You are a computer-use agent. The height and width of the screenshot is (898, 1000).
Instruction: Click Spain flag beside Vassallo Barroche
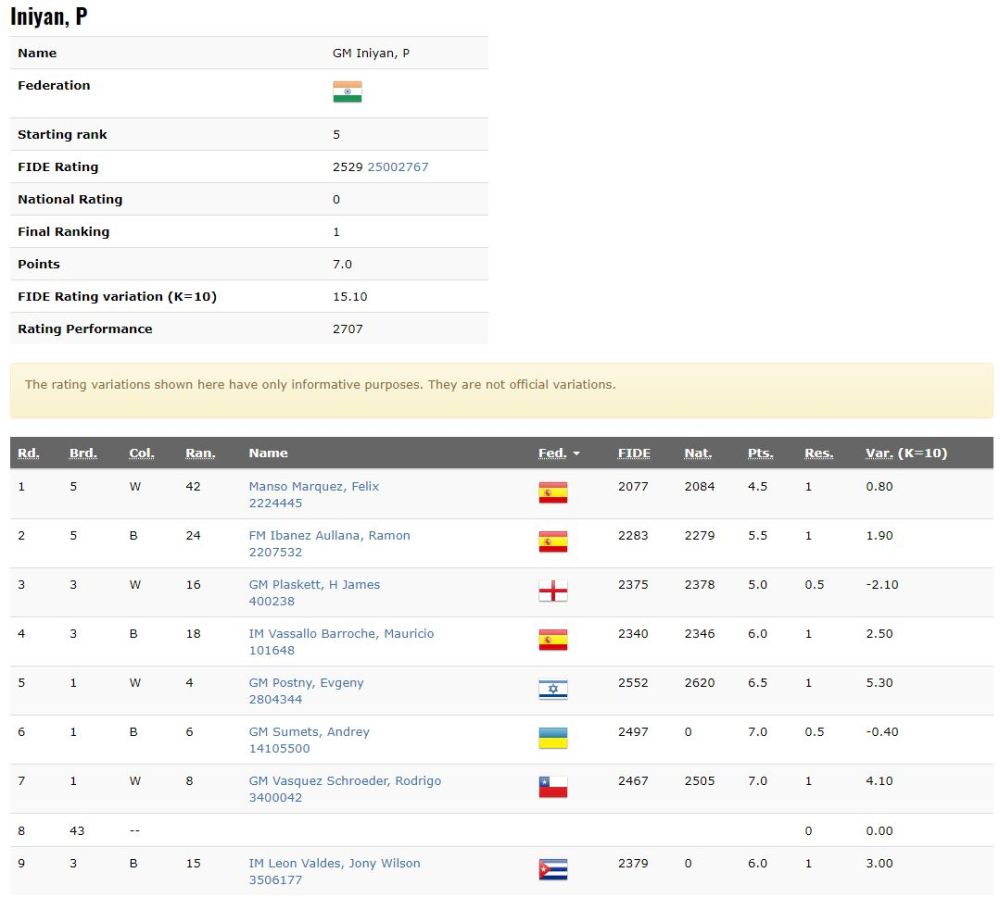pos(552,640)
